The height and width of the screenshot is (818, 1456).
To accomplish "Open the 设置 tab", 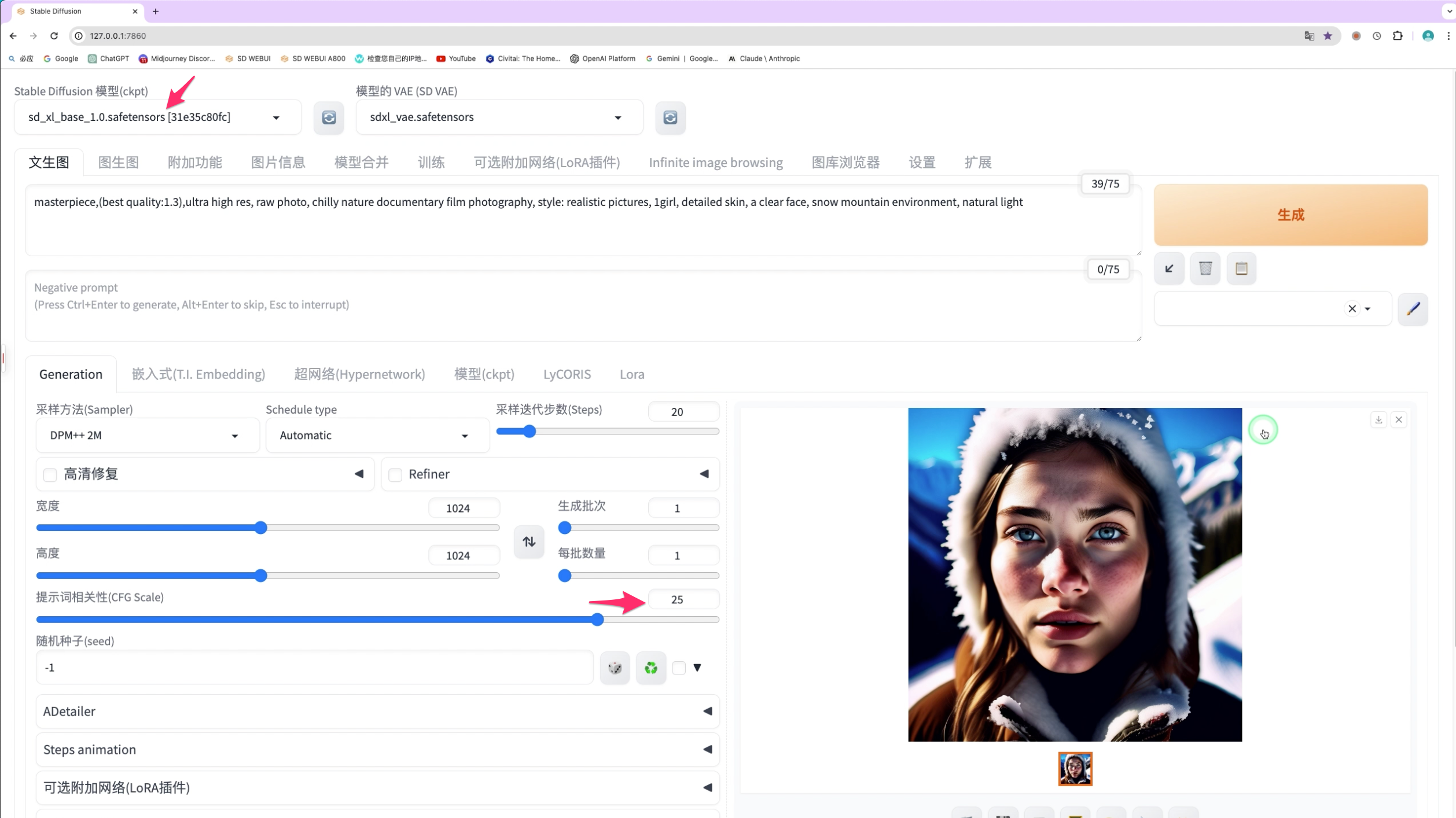I will (x=922, y=163).
